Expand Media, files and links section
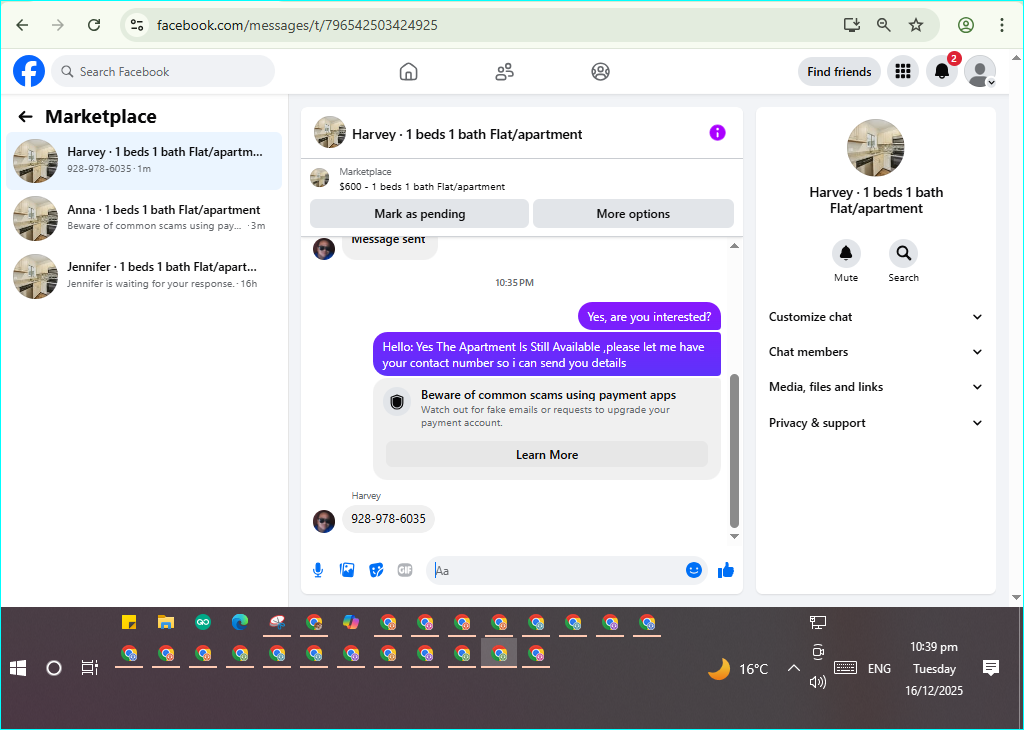 (875, 387)
